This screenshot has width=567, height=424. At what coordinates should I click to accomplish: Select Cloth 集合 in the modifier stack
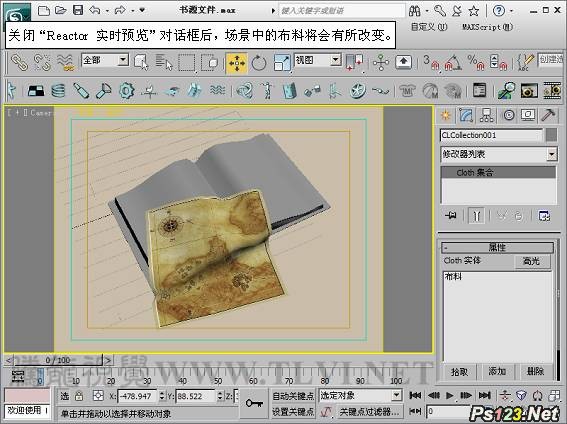click(x=498, y=173)
